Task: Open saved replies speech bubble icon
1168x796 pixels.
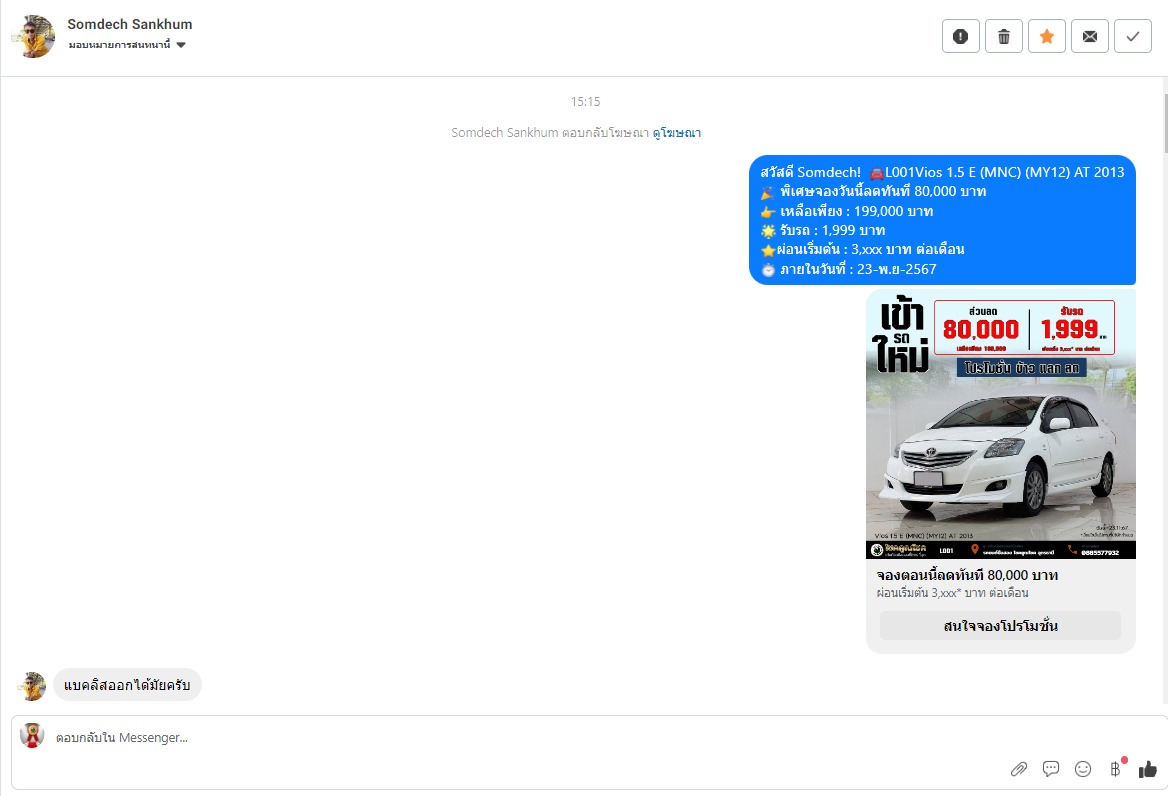Action: [1051, 769]
